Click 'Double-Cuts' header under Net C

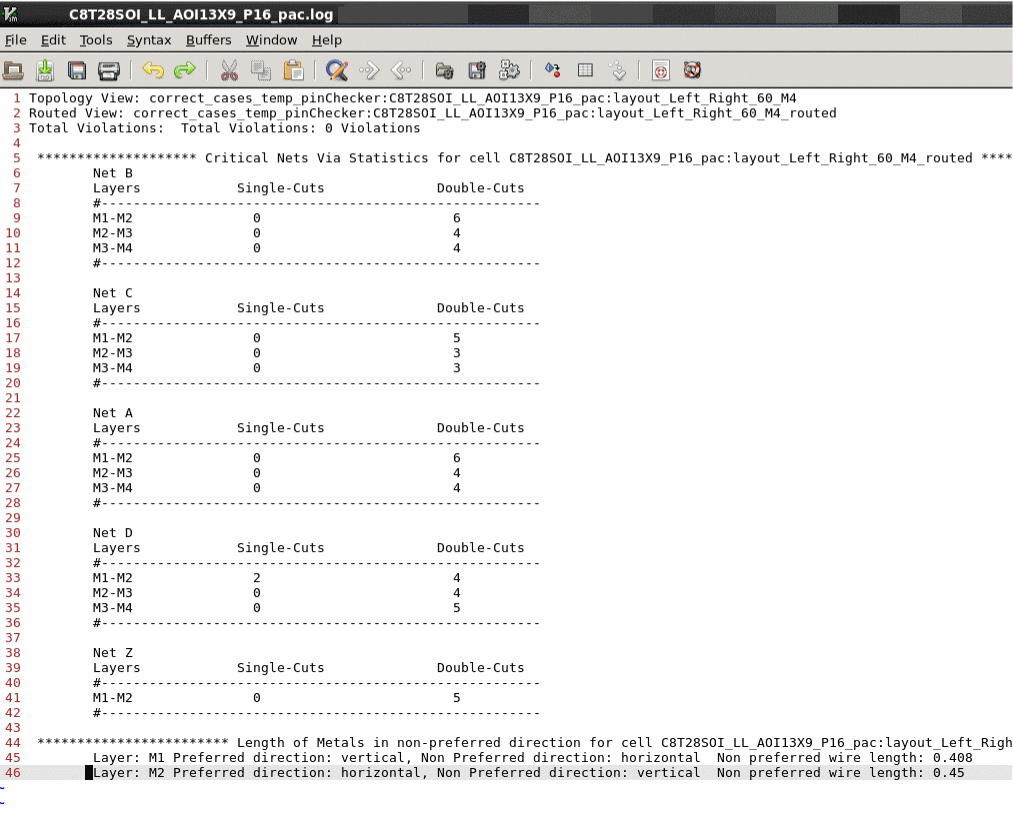(x=480, y=308)
